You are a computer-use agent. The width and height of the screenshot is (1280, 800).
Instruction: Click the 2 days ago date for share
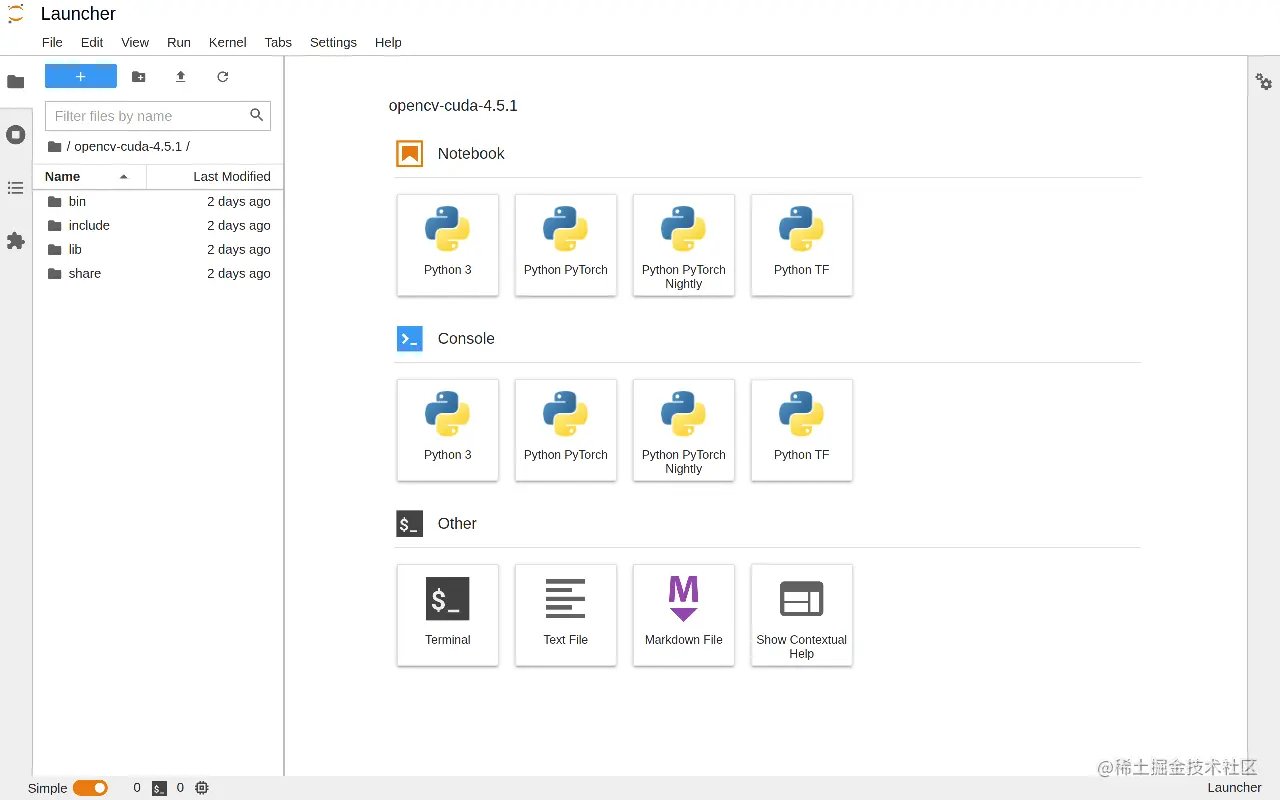239,273
